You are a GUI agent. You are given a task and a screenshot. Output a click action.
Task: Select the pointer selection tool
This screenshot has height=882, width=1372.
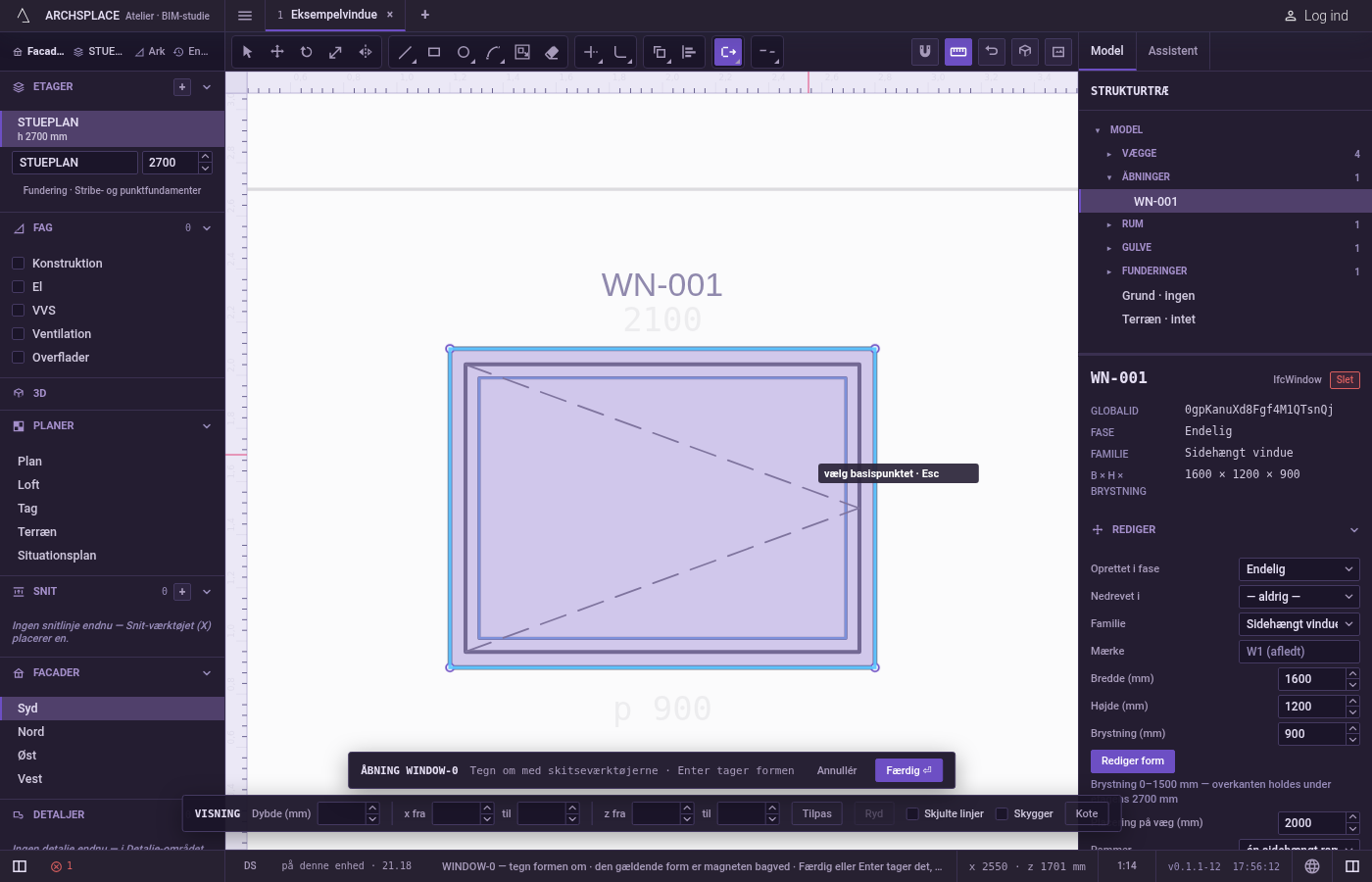[247, 52]
